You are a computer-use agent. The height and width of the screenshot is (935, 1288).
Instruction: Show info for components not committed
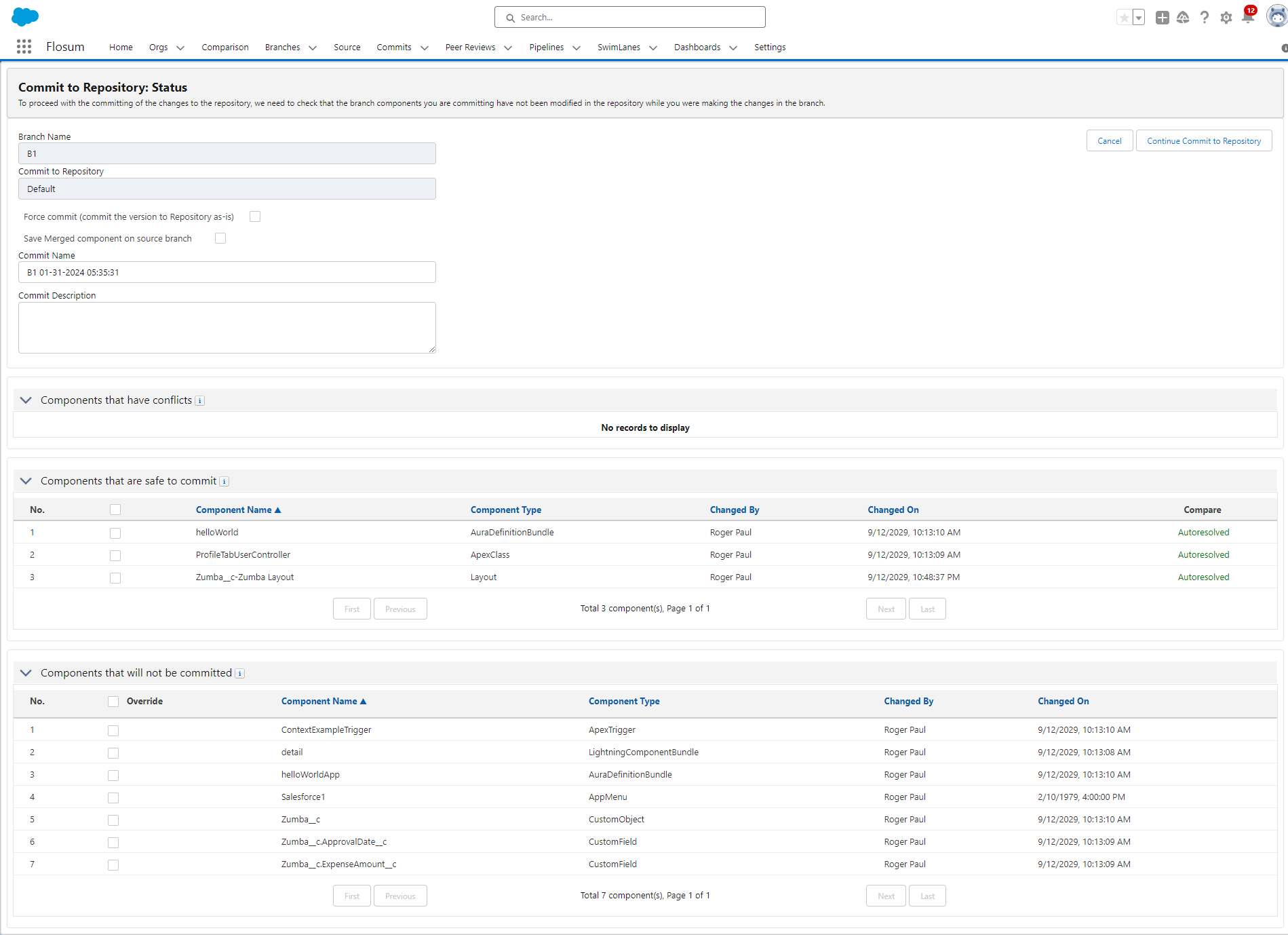click(240, 674)
